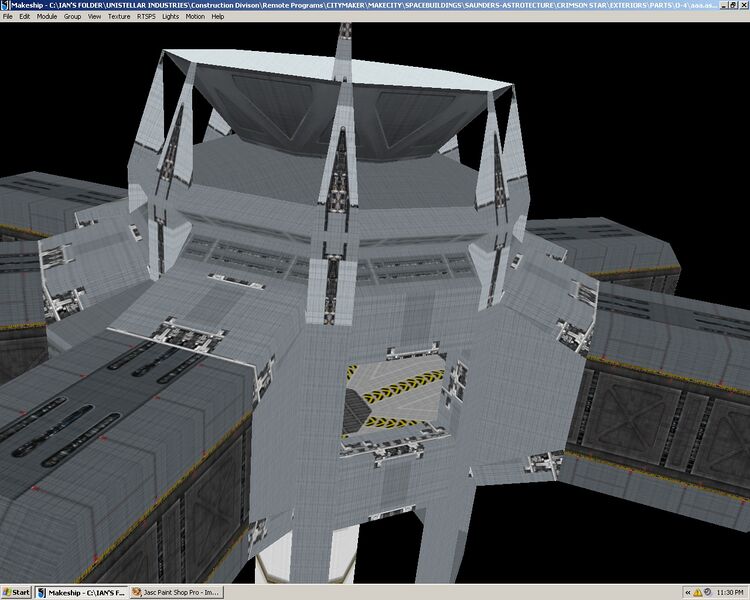Image resolution: width=750 pixels, height=600 pixels.
Task: Open the Group menu
Action: [x=72, y=16]
